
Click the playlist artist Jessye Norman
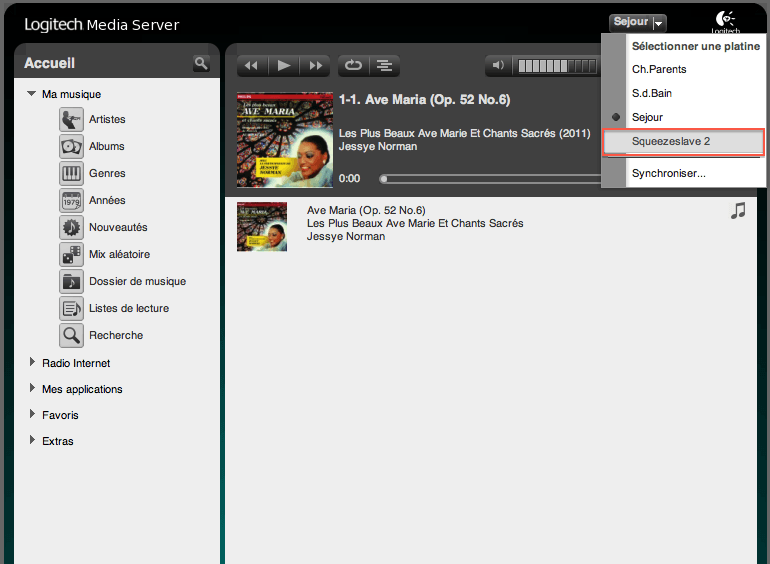point(346,236)
